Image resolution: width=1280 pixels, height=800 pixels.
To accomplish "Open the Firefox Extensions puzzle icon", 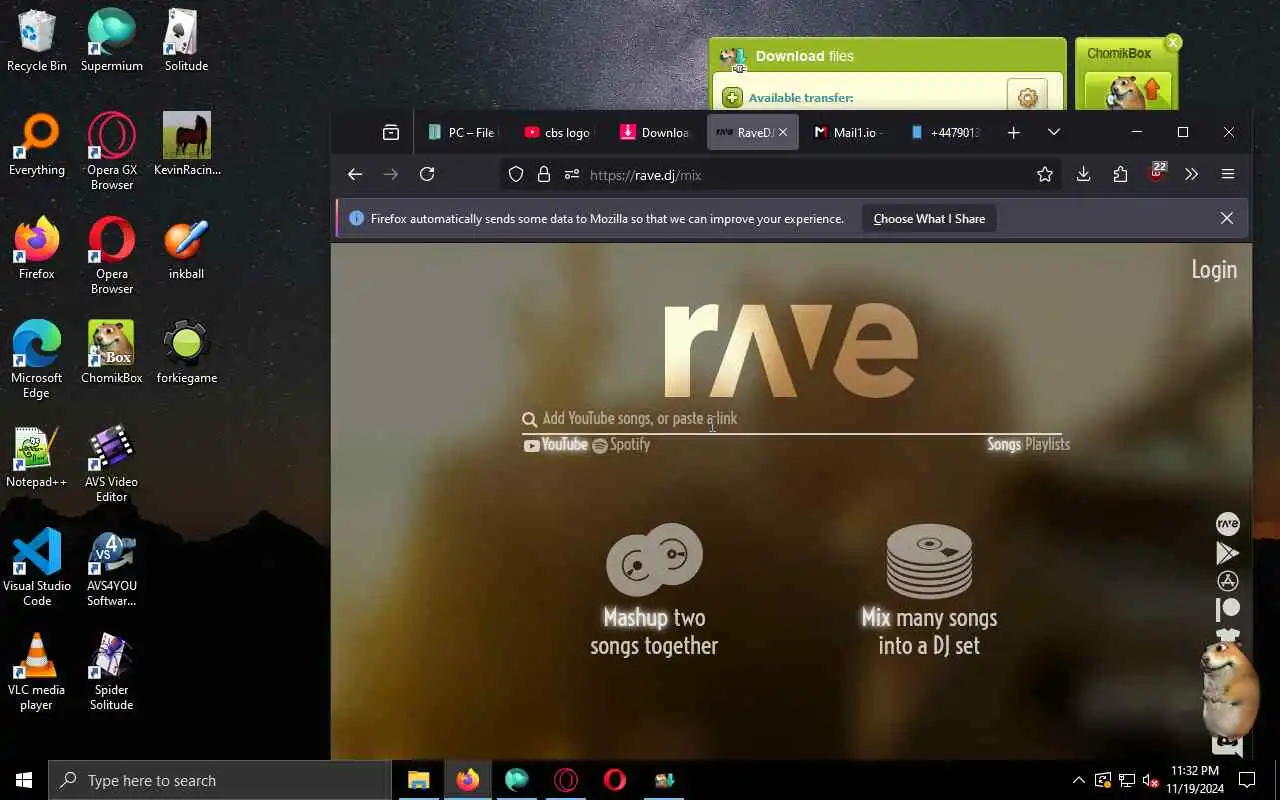I will click(1120, 174).
